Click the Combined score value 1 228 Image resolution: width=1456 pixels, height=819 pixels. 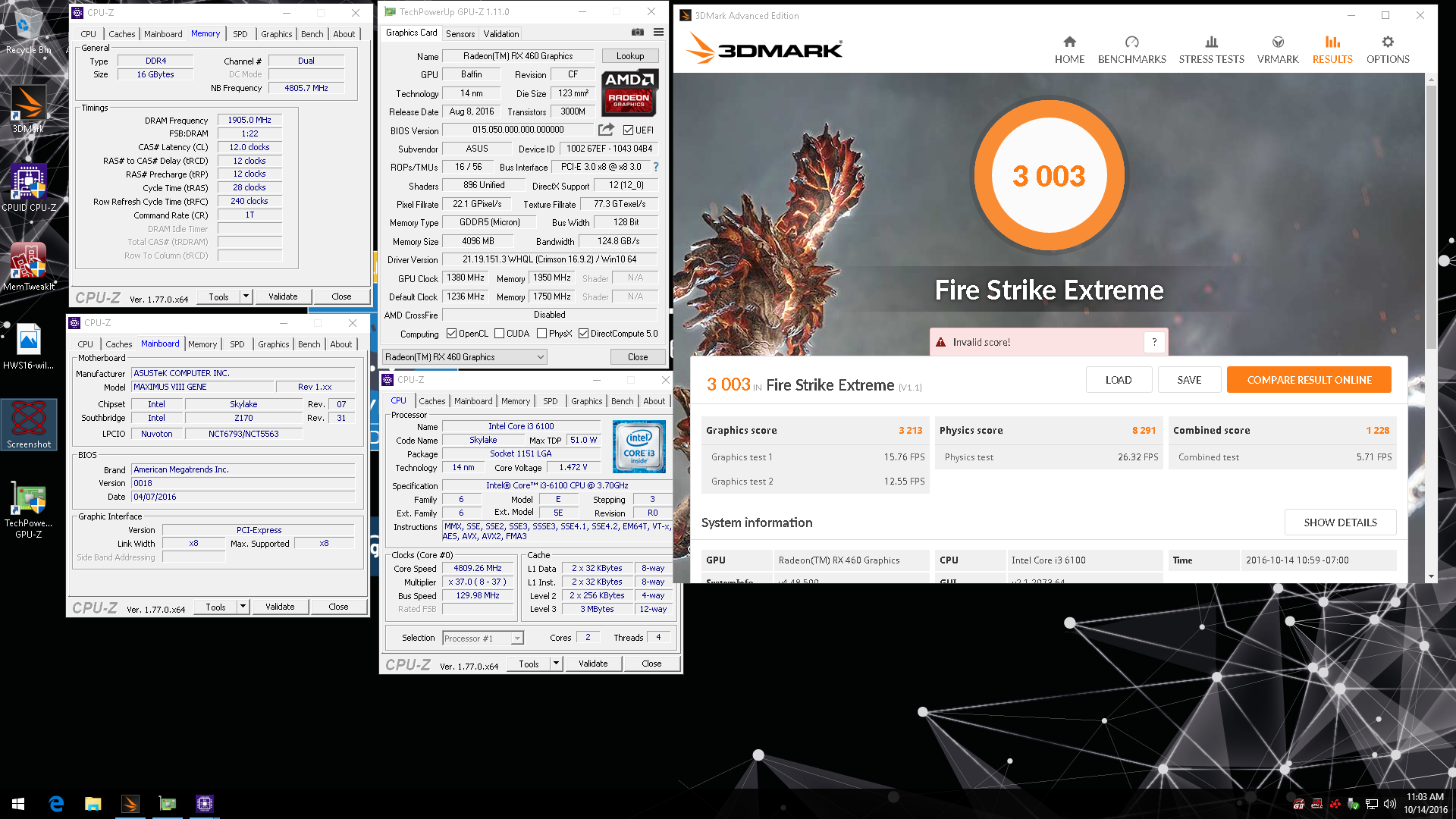pyautogui.click(x=1377, y=430)
